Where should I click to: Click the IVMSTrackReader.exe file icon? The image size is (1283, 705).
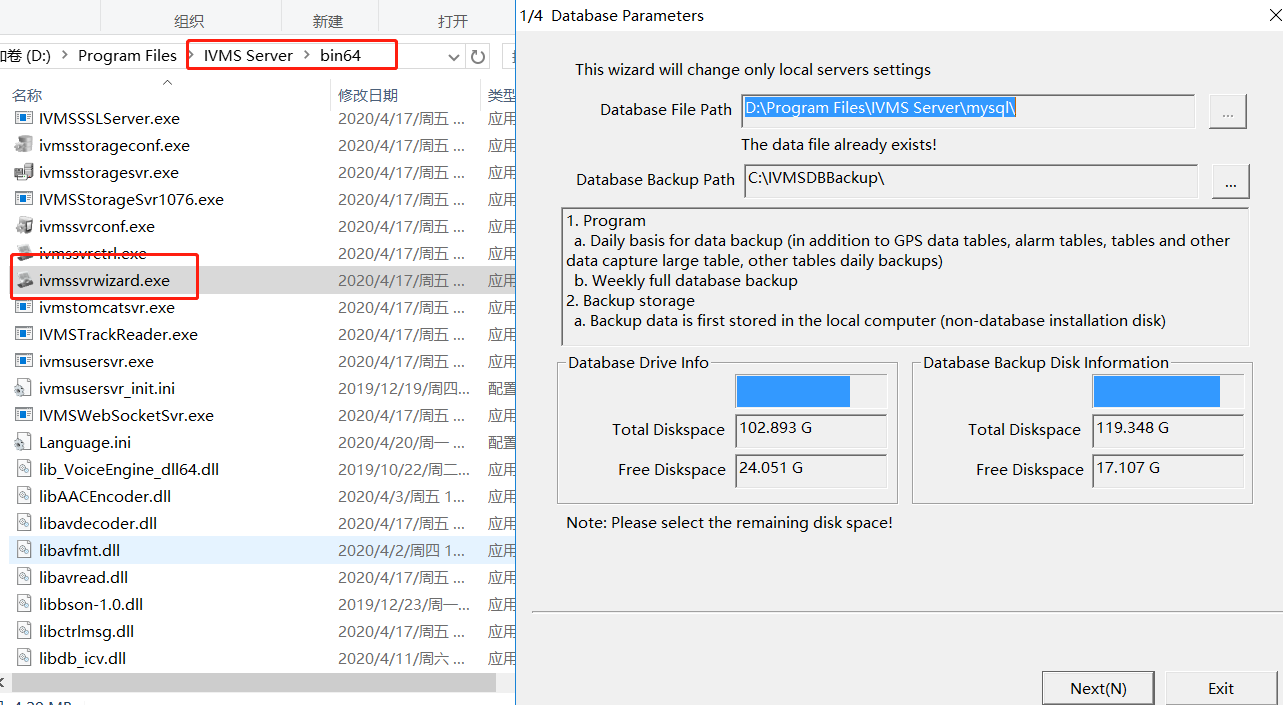pyautogui.click(x=24, y=334)
